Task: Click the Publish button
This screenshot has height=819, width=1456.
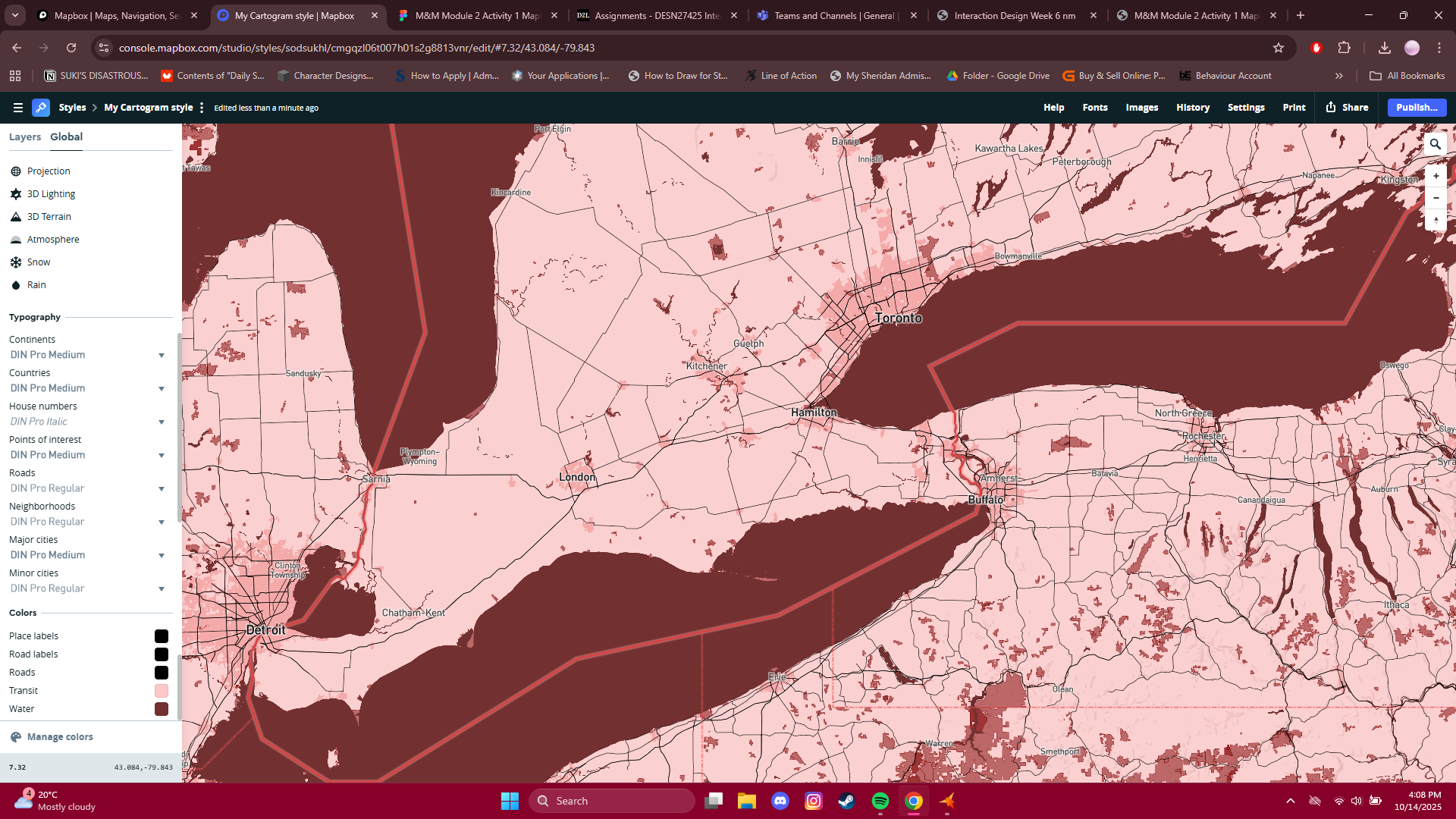Action: pos(1416,108)
